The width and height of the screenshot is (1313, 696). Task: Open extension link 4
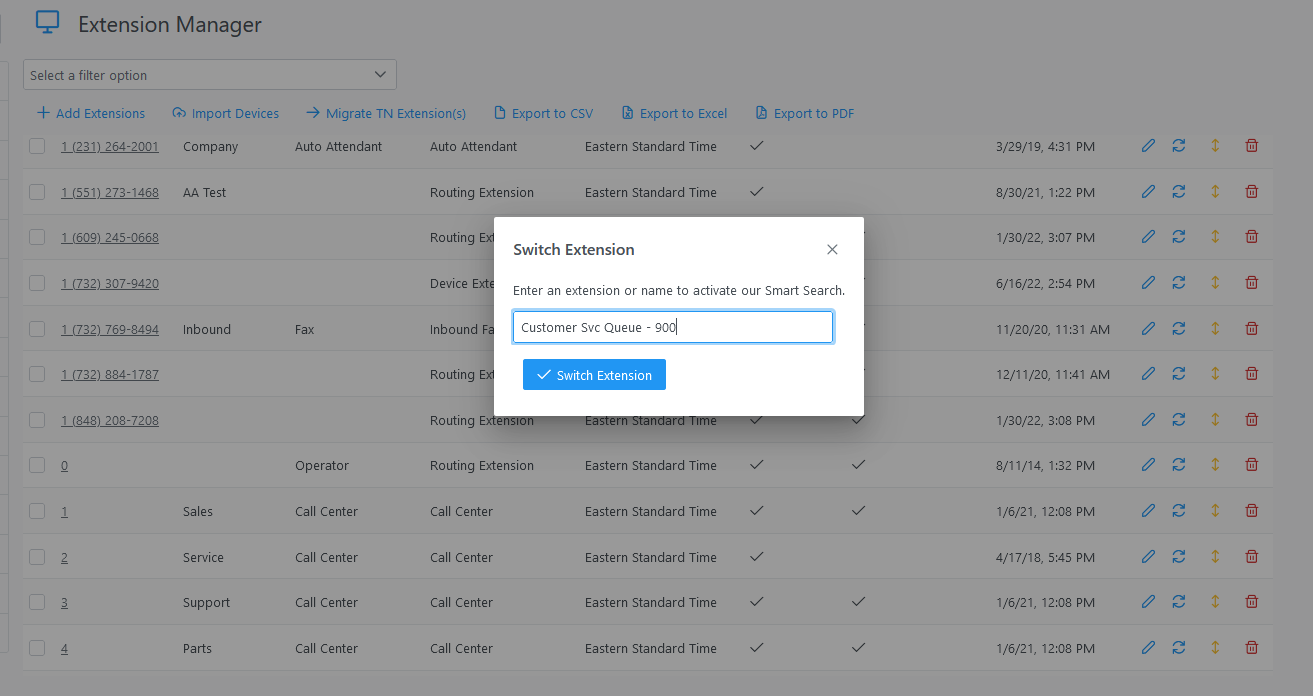(x=64, y=648)
